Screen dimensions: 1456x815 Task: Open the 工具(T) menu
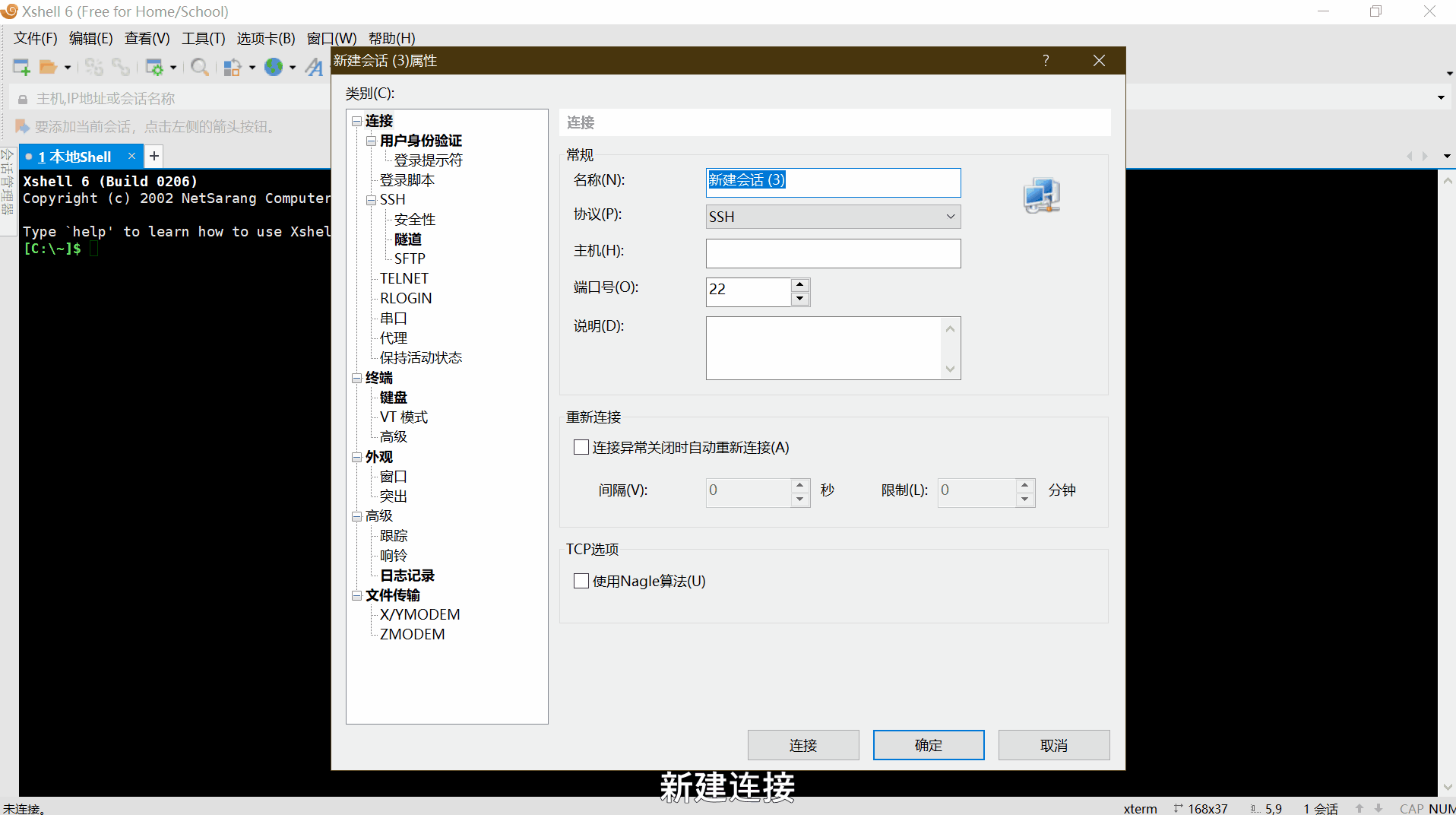[x=203, y=38]
